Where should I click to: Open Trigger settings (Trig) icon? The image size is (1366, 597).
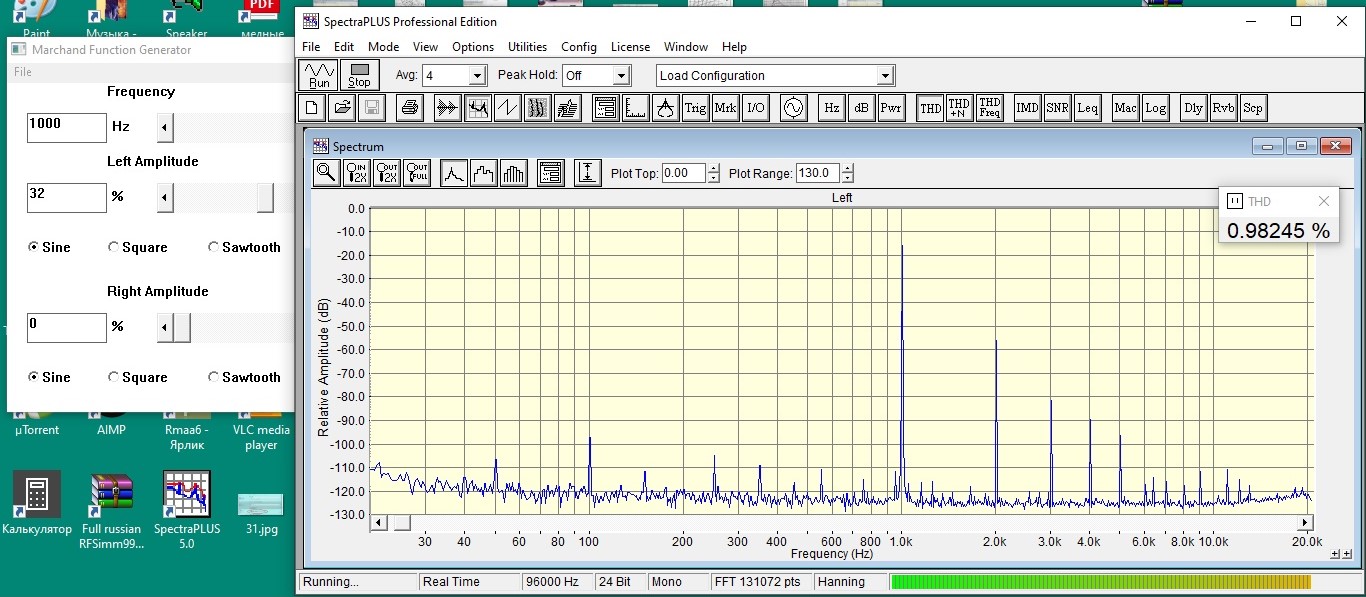[695, 108]
